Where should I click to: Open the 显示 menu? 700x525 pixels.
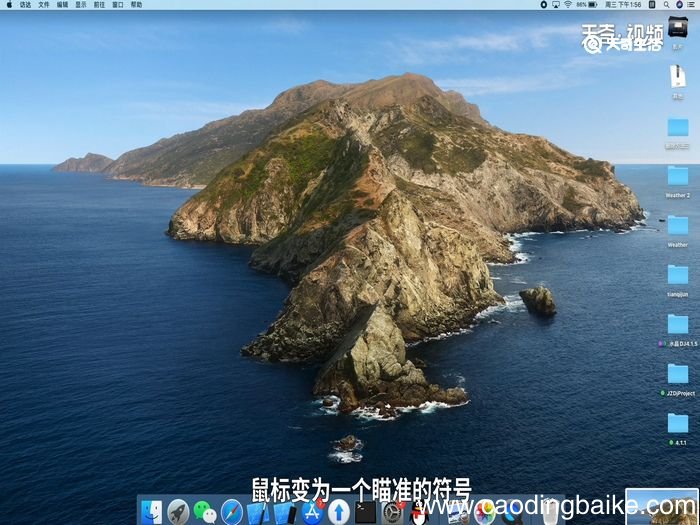(81, 5)
